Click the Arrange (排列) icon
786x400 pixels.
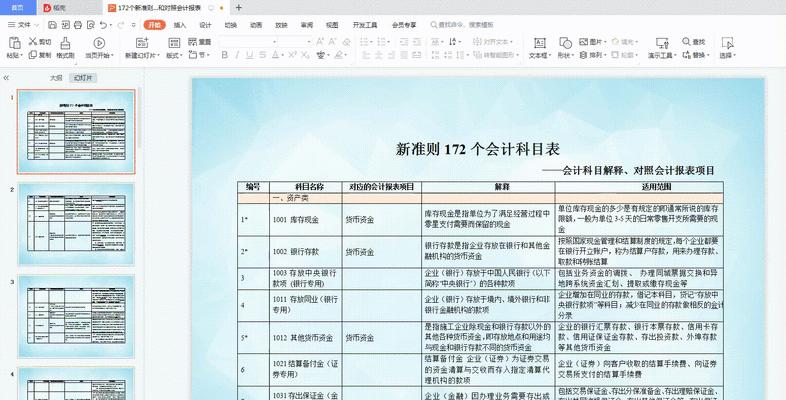pyautogui.click(x=583, y=55)
